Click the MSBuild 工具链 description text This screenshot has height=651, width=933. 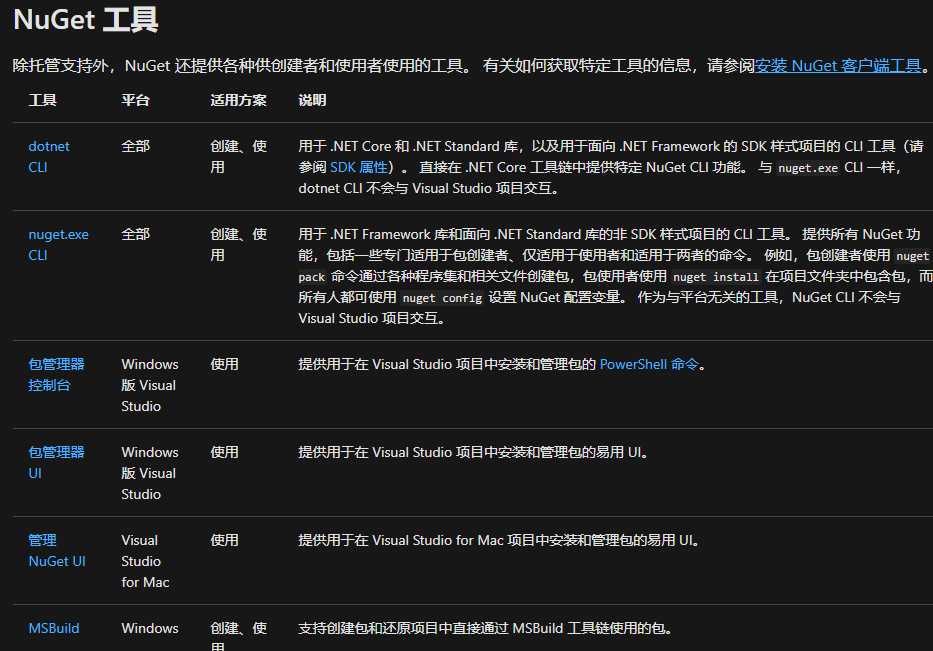pyautogui.click(x=486, y=628)
